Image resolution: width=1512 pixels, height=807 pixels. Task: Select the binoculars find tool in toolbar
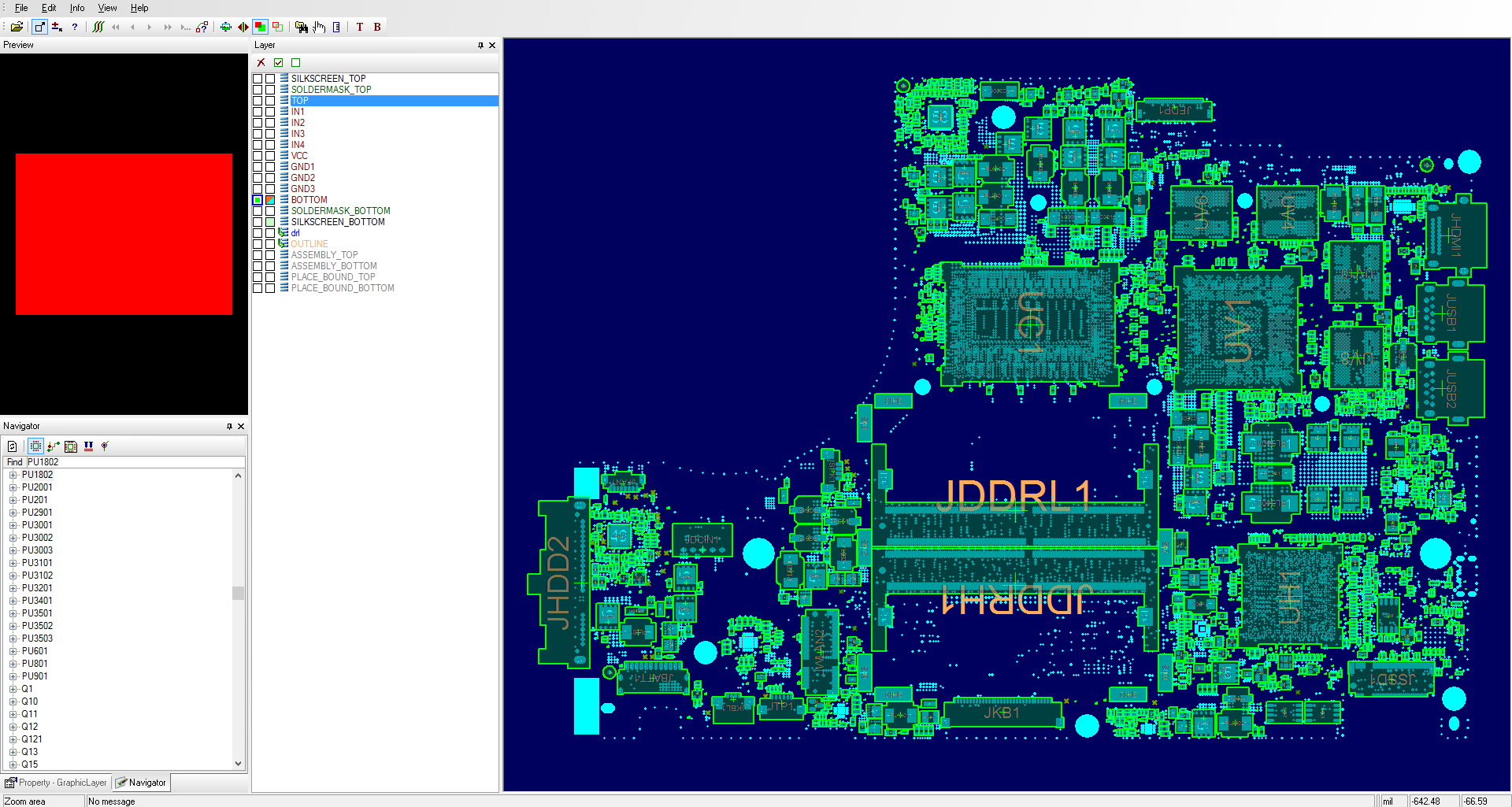(x=301, y=27)
